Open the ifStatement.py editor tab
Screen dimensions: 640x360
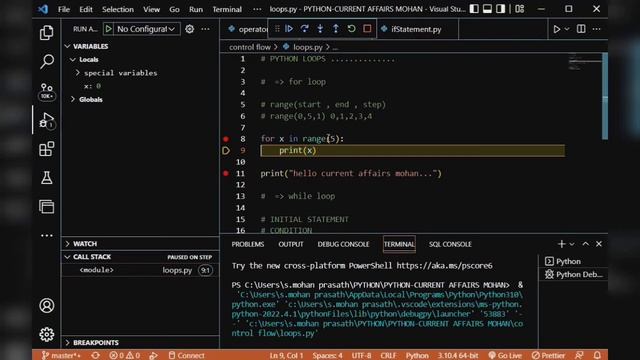click(x=416, y=29)
